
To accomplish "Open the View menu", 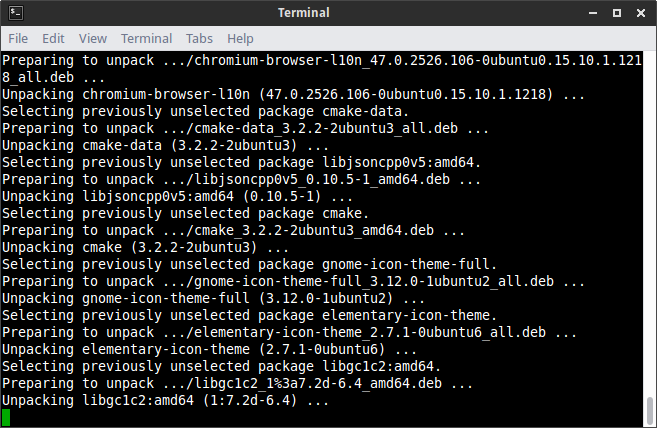I will click(x=92, y=38).
